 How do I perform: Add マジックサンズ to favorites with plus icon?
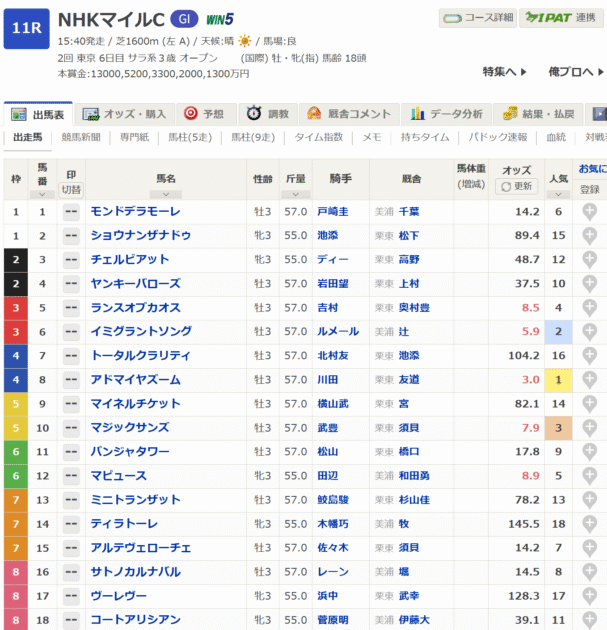coord(589,428)
